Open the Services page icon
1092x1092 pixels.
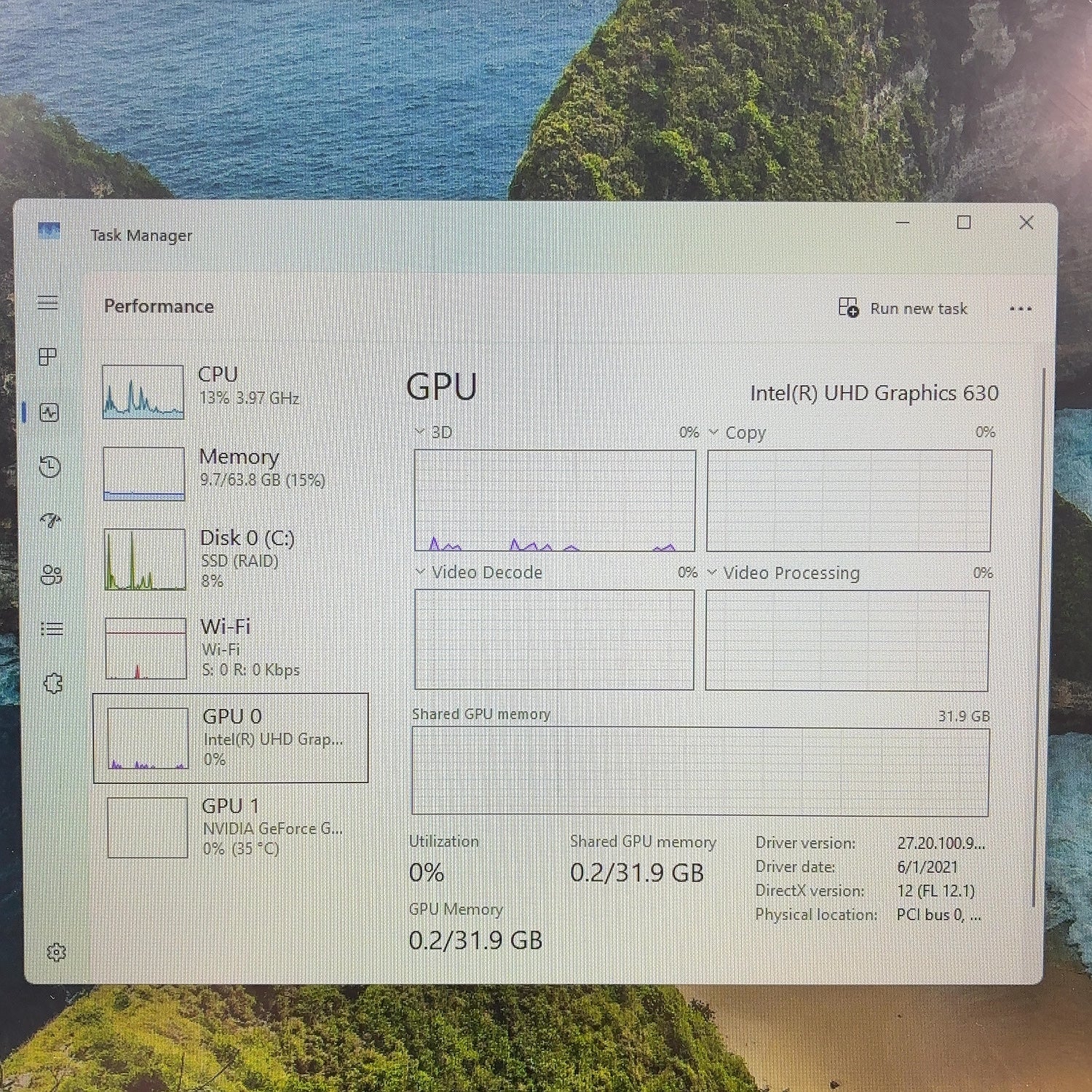click(52, 684)
